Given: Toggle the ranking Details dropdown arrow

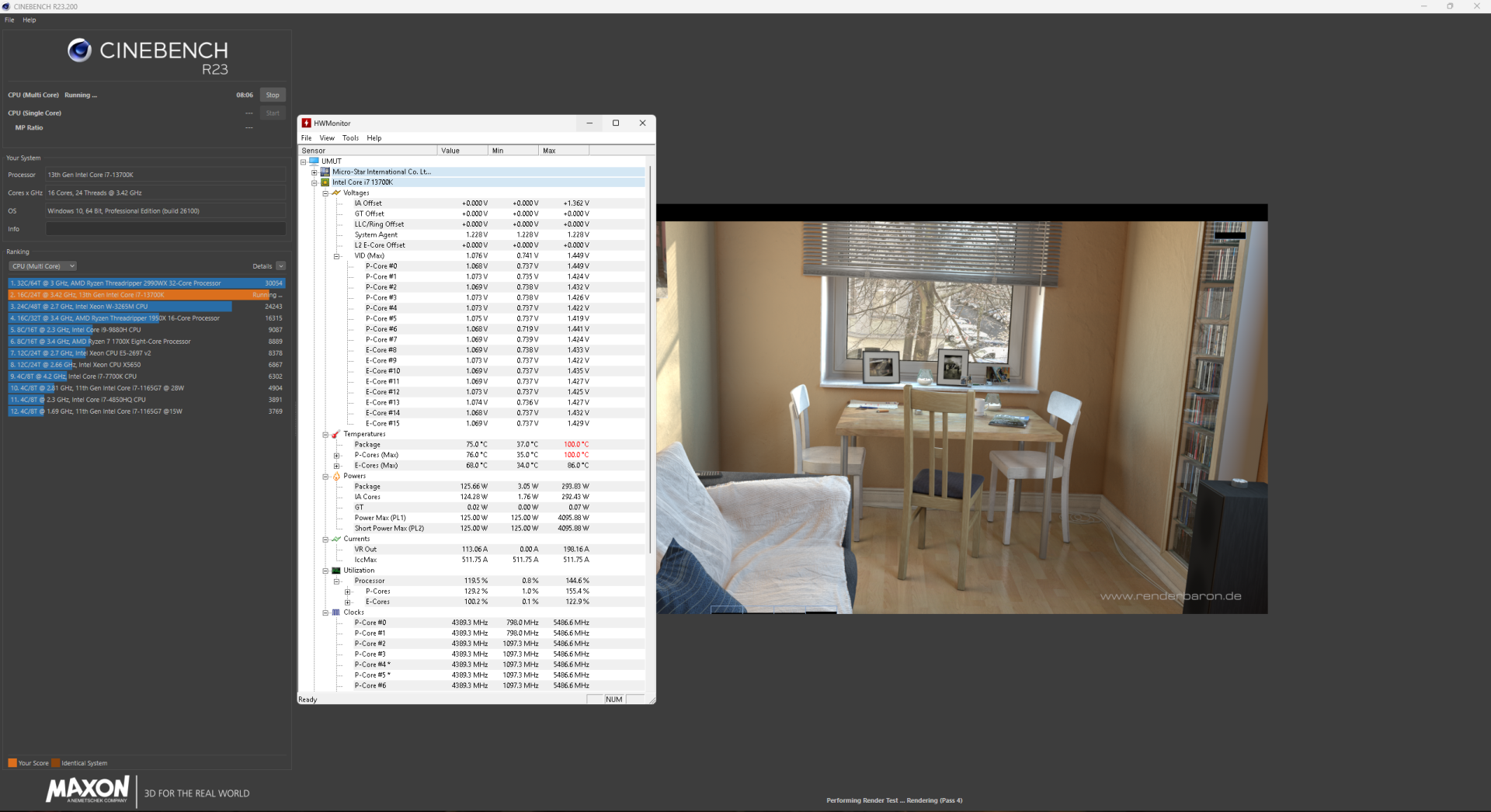Looking at the screenshot, I should pos(281,266).
